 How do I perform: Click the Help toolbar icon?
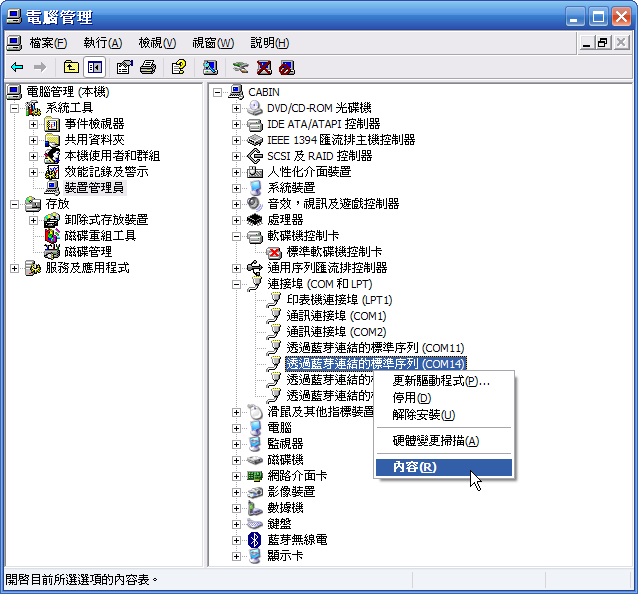(x=179, y=67)
